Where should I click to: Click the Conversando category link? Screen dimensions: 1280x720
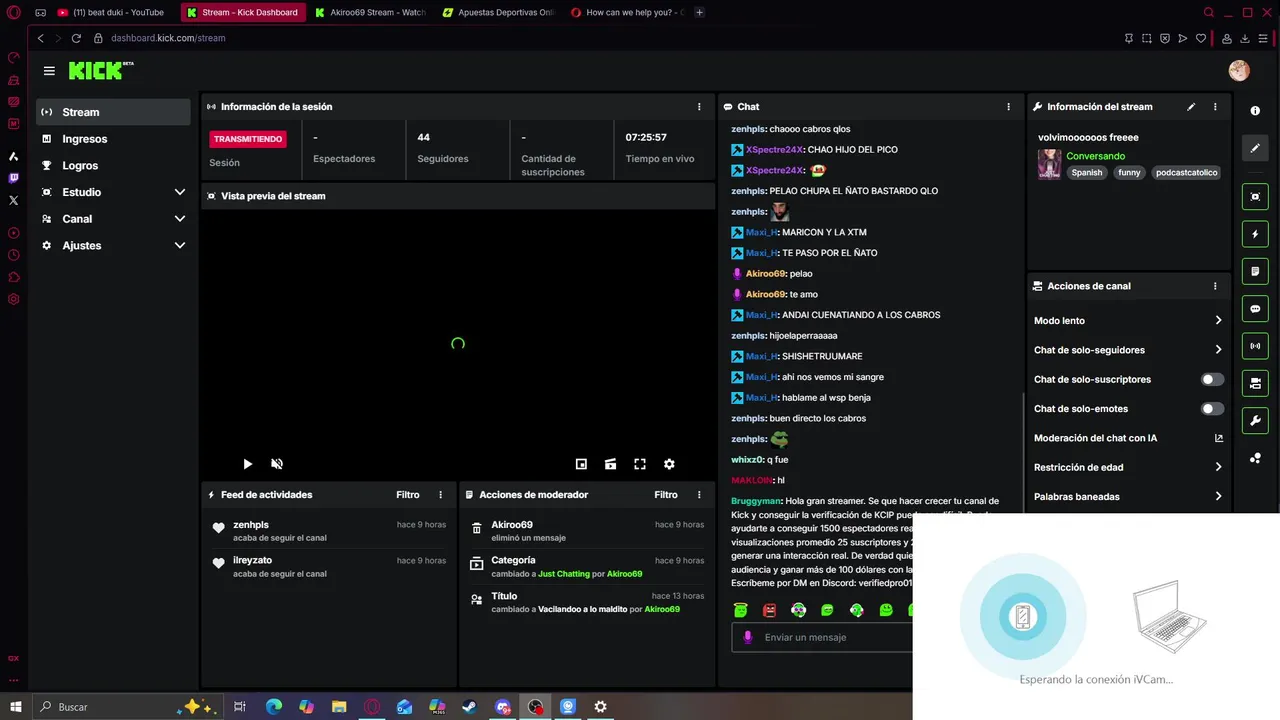[1095, 156]
